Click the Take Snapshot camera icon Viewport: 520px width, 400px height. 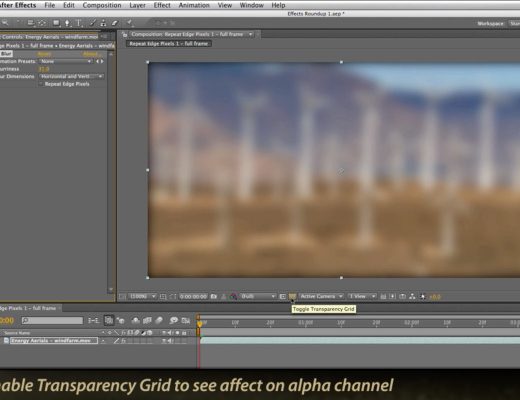(x=214, y=296)
